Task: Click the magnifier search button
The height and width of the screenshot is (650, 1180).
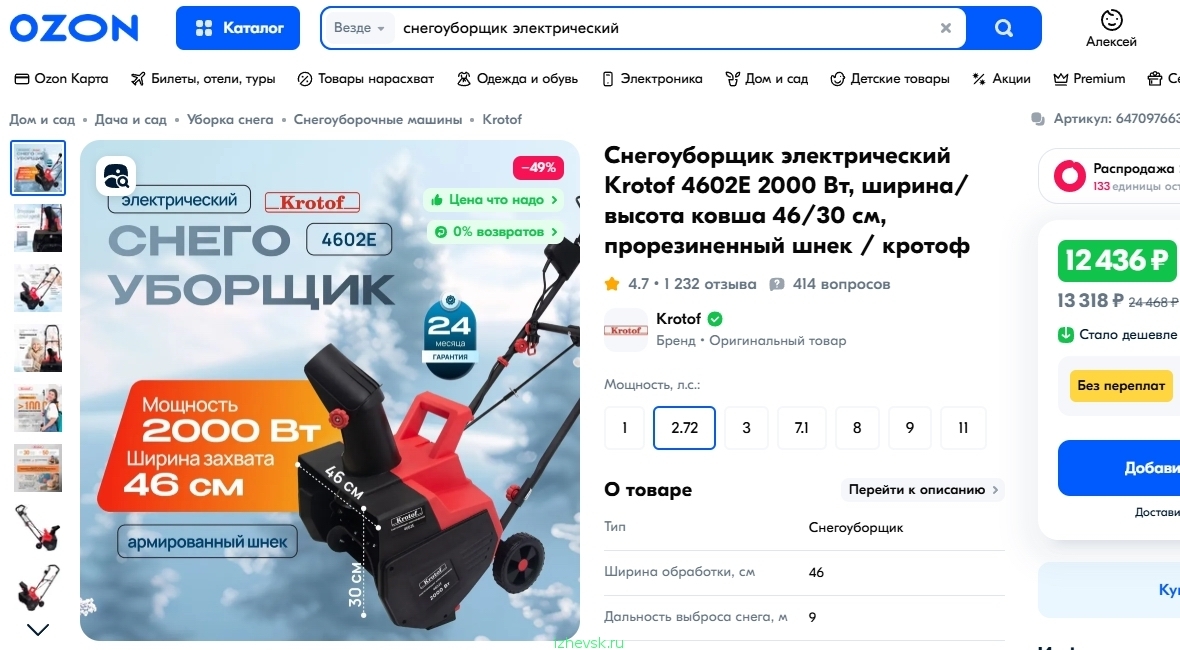Action: [x=1004, y=28]
